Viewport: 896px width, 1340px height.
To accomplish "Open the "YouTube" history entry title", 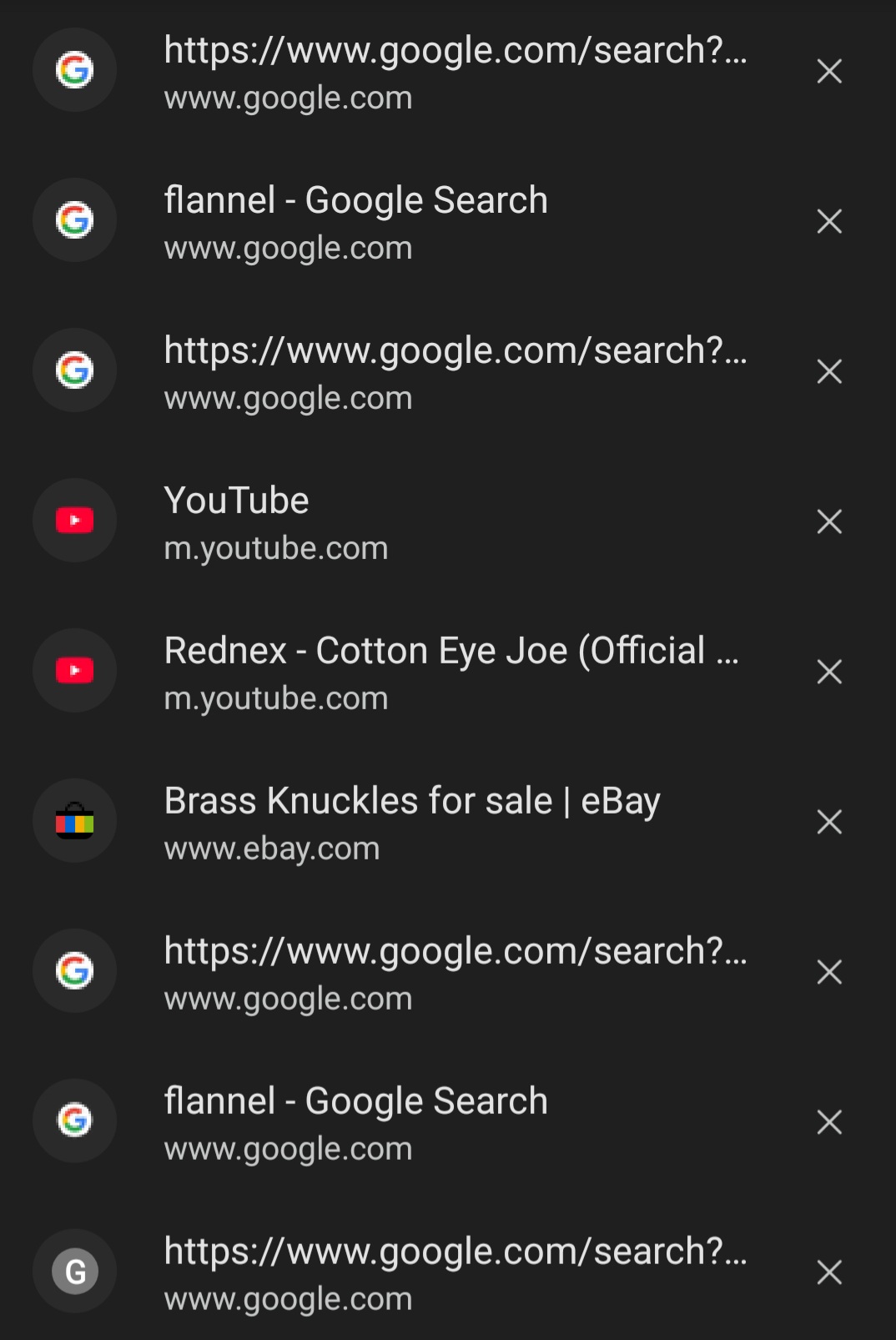I will click(237, 501).
